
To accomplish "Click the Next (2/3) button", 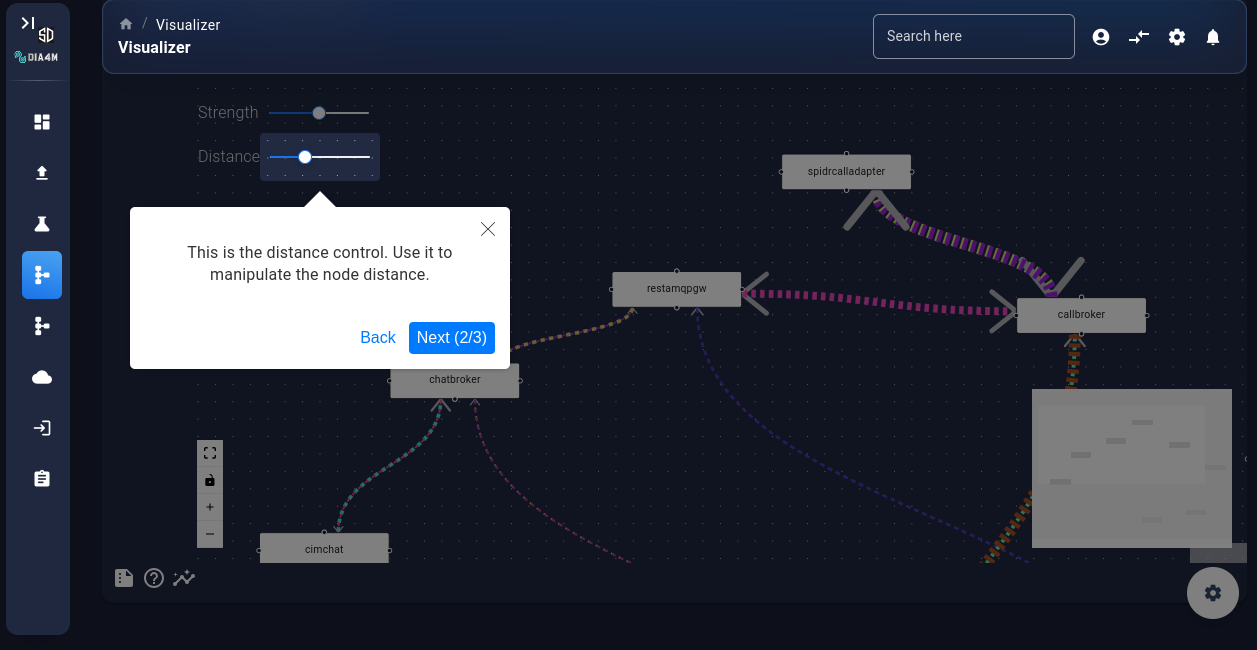I will pos(452,338).
